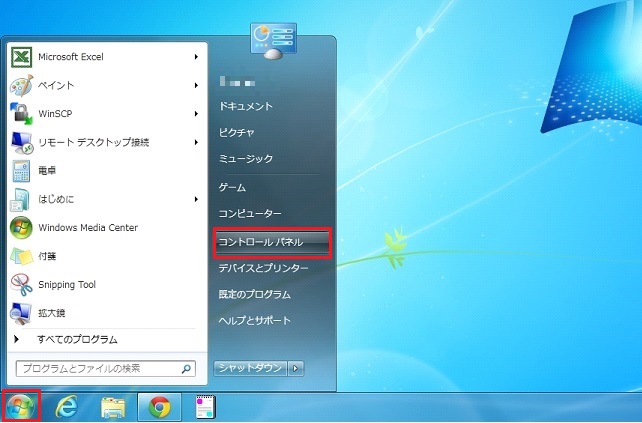This screenshot has height=423, width=642.
Task: Click the すべてのプログラム label
Action: tap(77, 339)
